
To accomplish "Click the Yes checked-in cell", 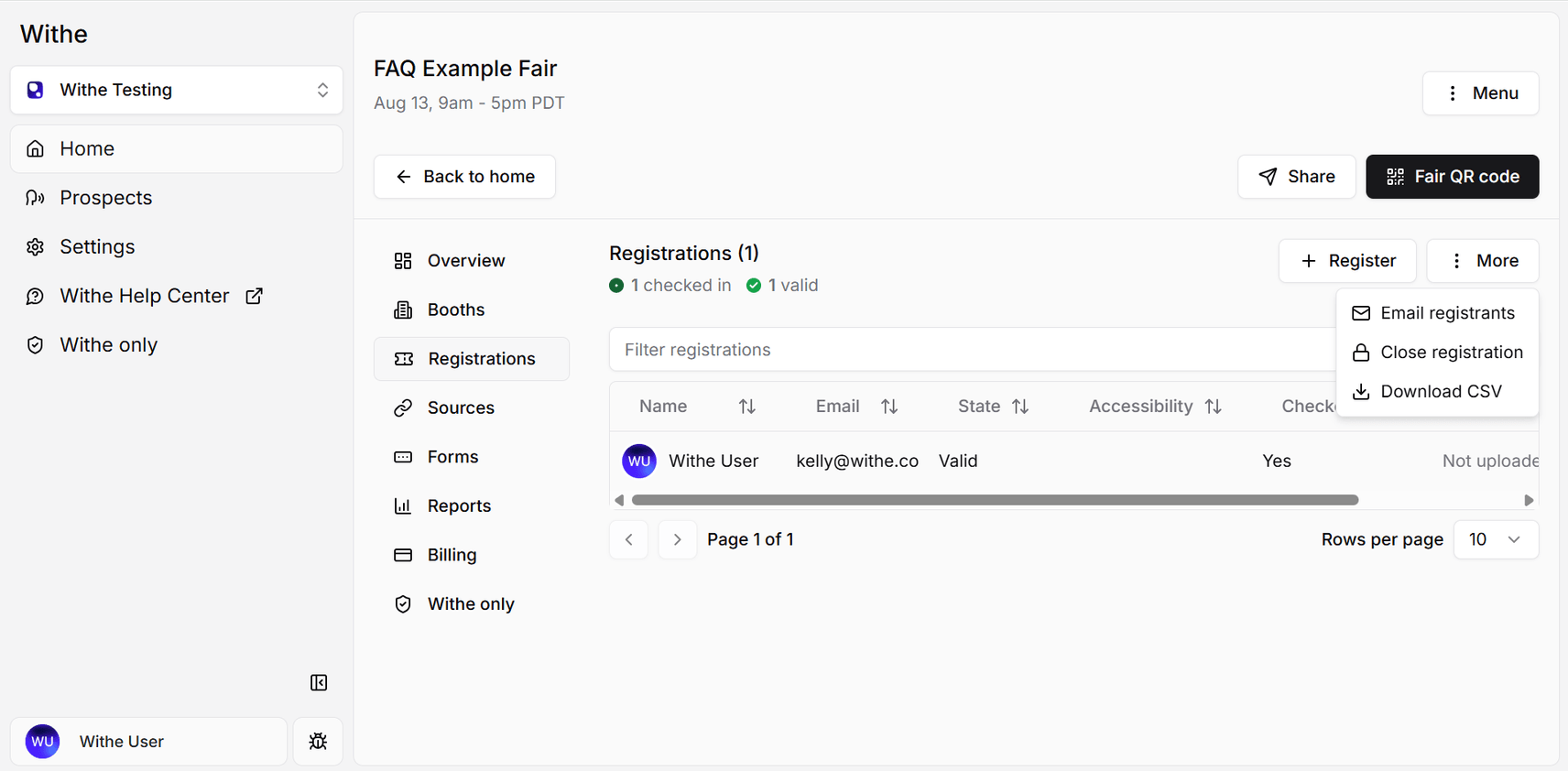I will (x=1277, y=462).
